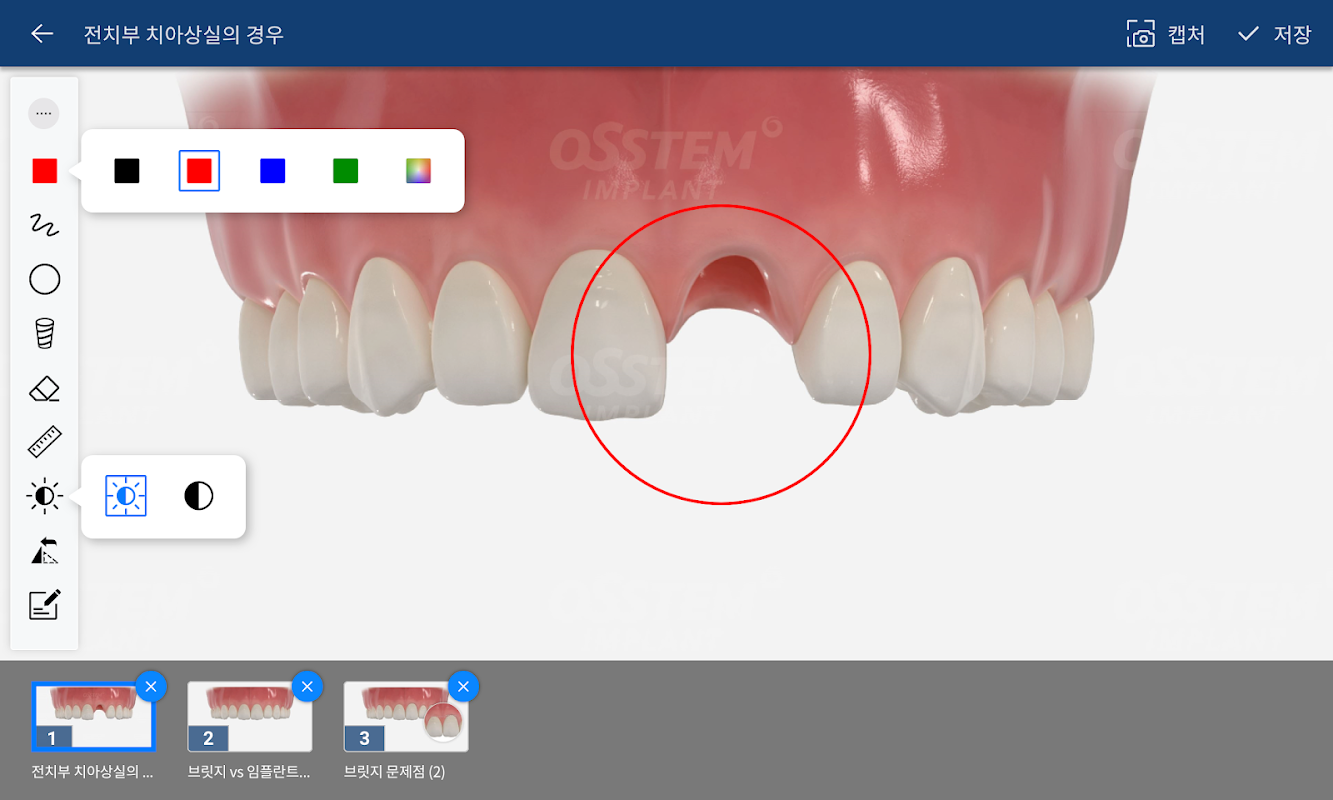This screenshot has height=800, width=1333.
Task: Select the eraser tool
Action: pyautogui.click(x=44, y=388)
